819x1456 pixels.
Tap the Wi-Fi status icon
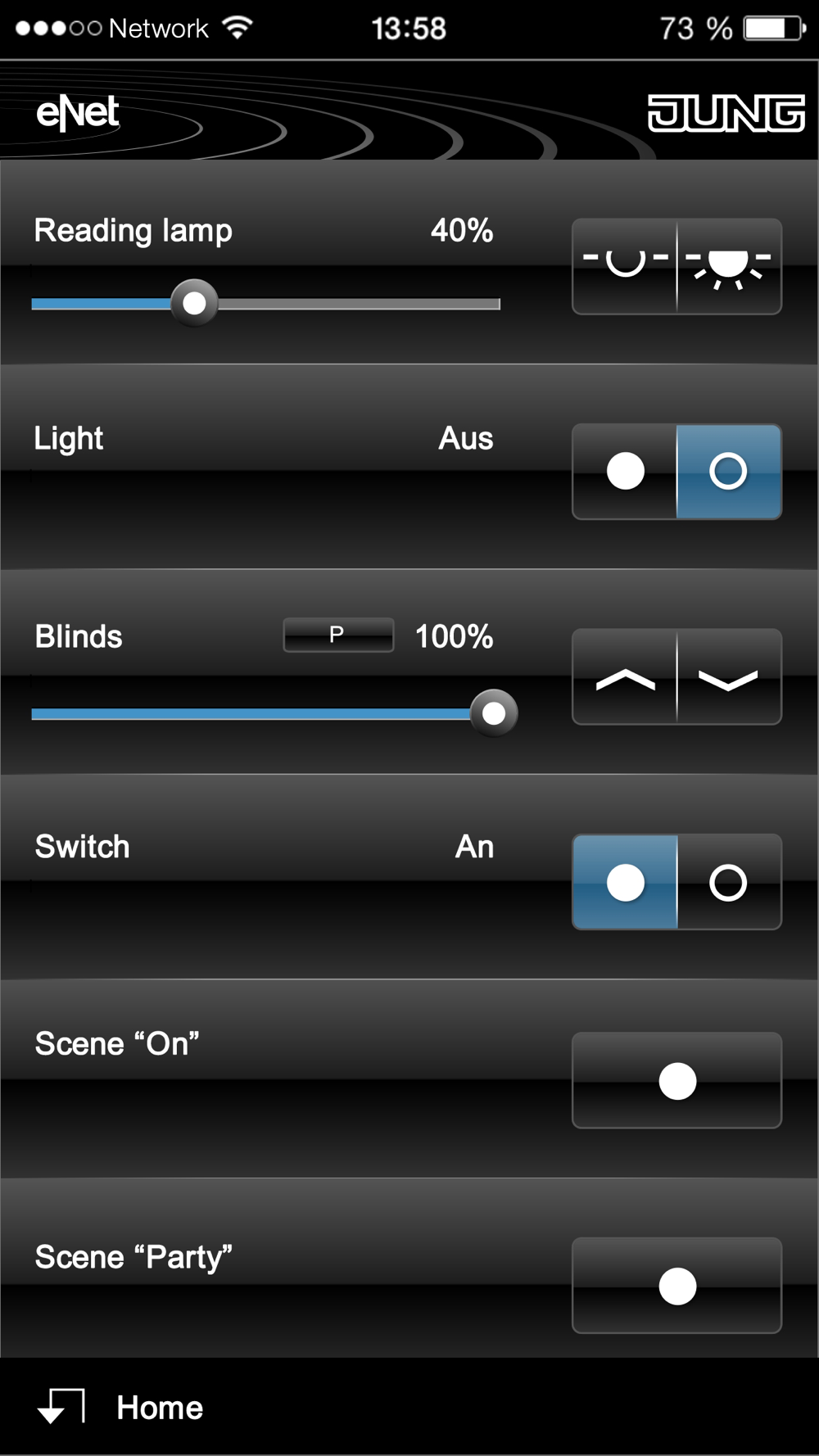tap(238, 28)
